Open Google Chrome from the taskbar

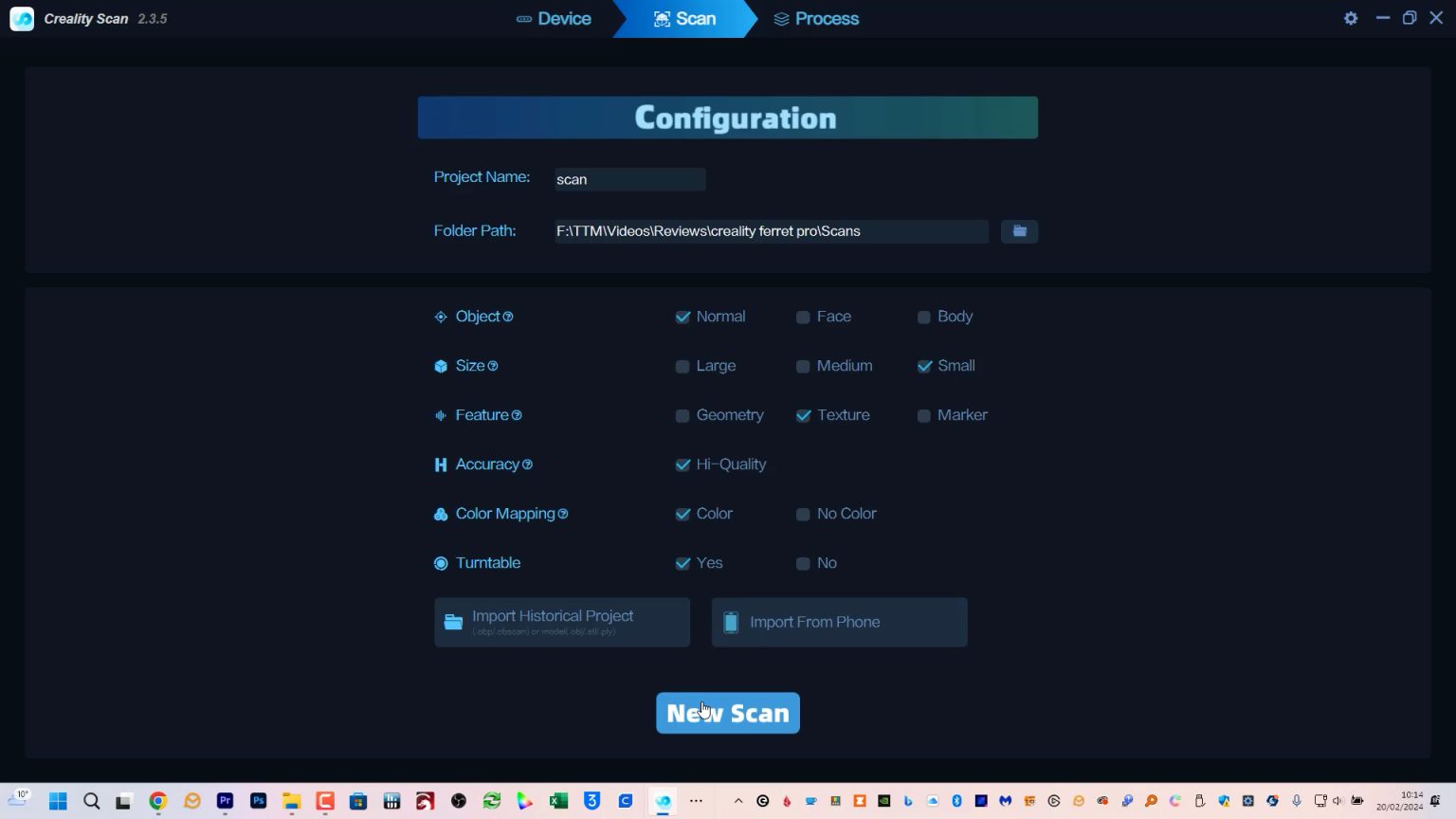pos(158,801)
